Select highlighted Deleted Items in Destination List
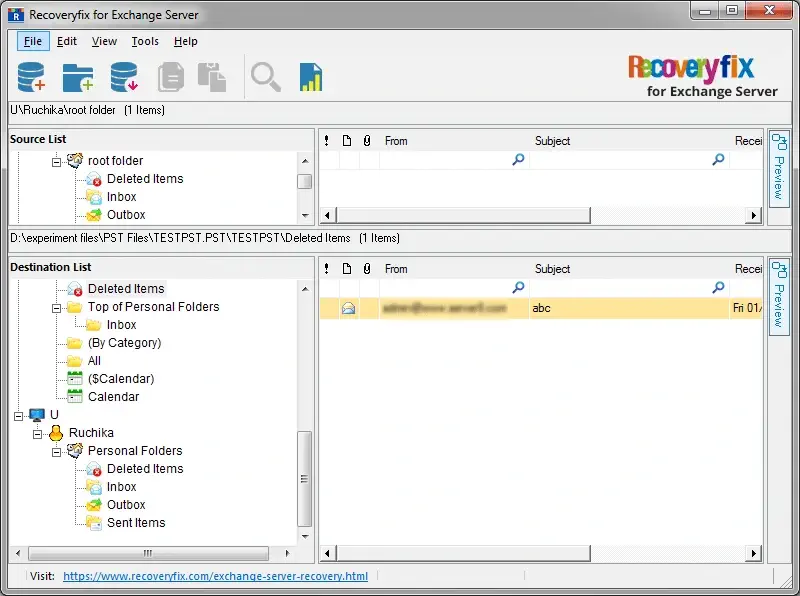The height and width of the screenshot is (596, 800). pos(126,288)
